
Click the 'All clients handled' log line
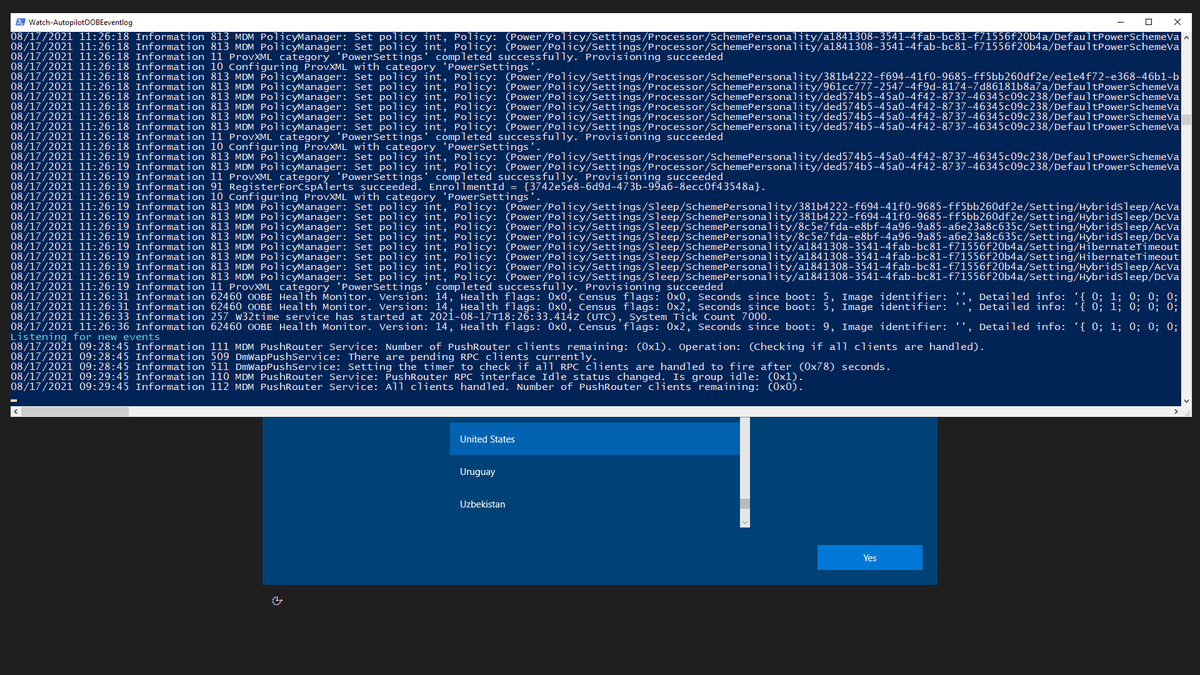coord(407,387)
